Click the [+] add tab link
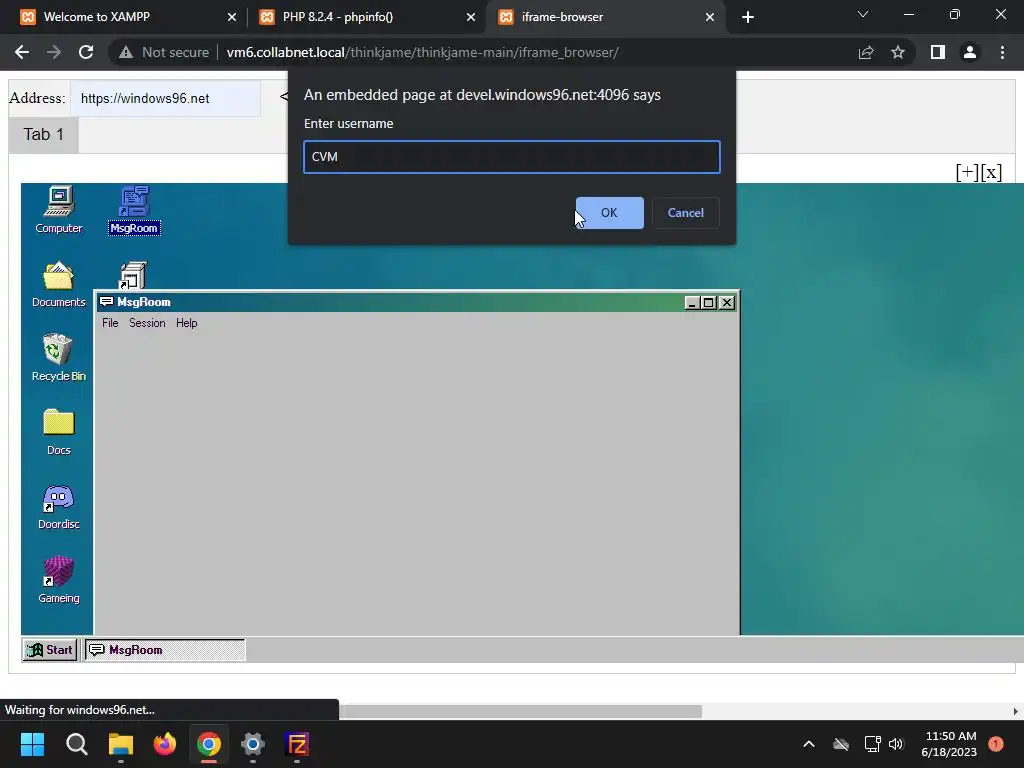The height and width of the screenshot is (768, 1024). coord(967,172)
